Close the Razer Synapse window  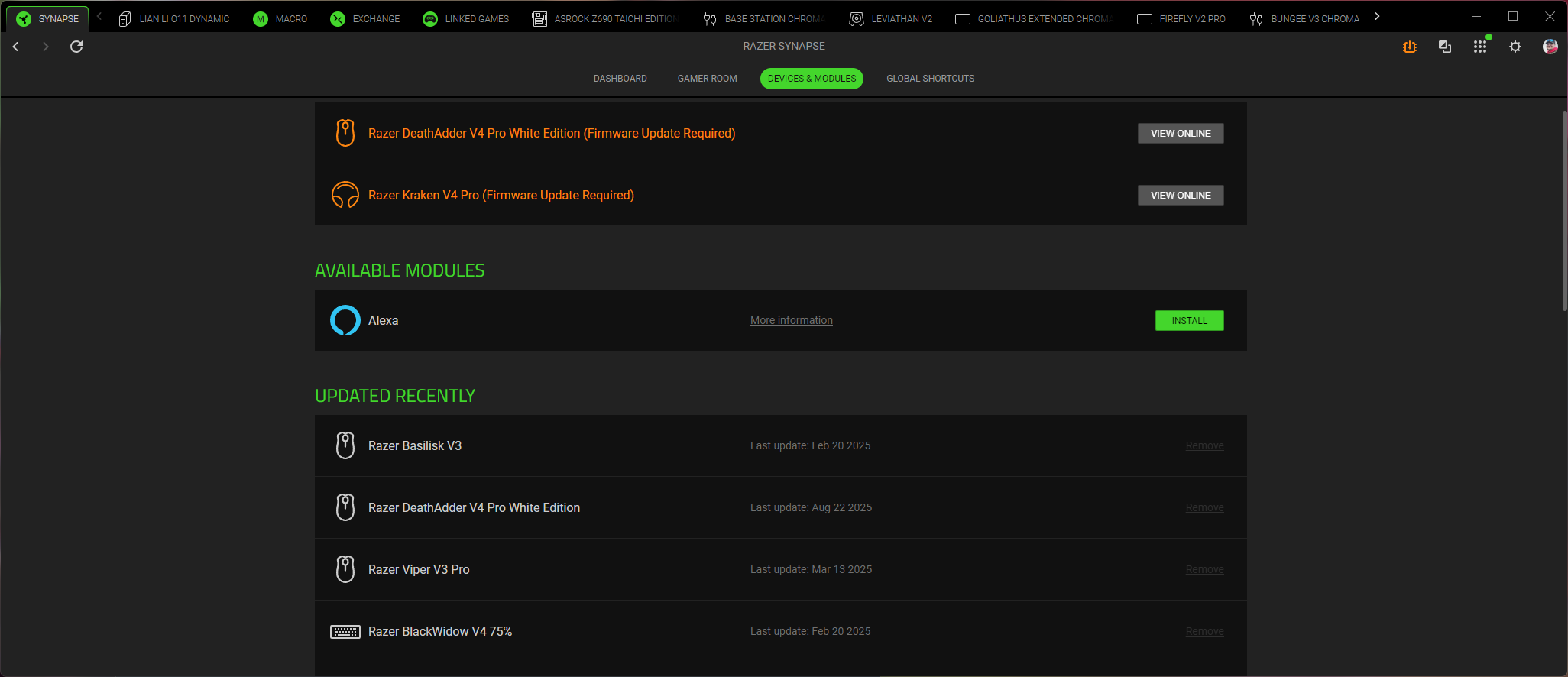(1550, 16)
